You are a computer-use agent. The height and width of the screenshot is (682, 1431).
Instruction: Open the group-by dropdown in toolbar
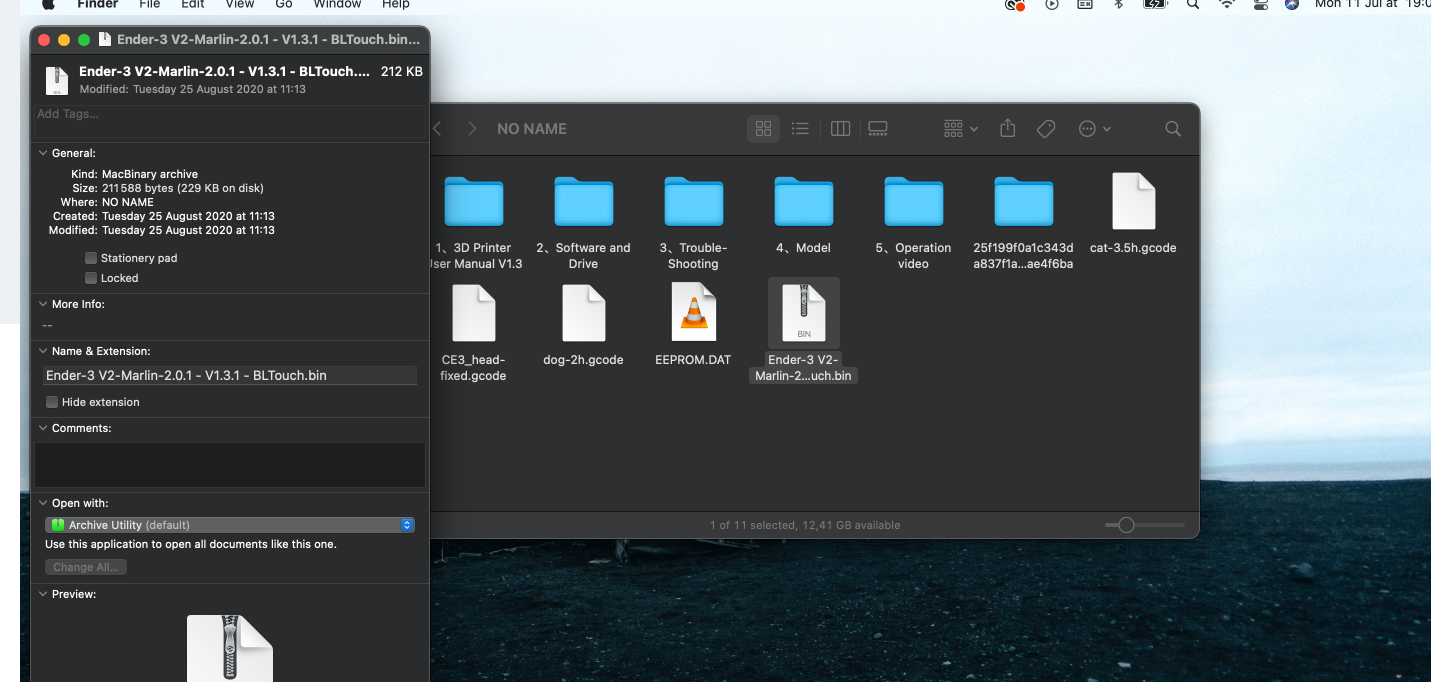tap(961, 129)
